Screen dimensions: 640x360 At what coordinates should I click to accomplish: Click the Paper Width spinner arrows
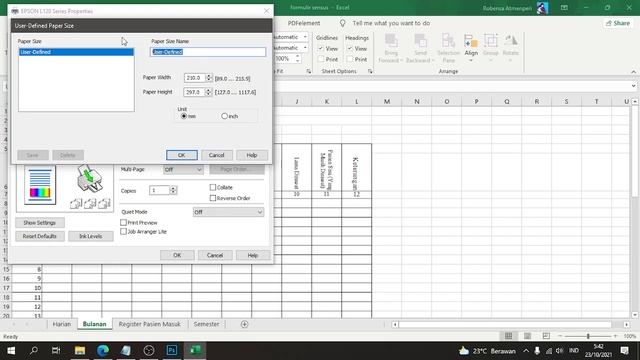[x=209, y=78]
